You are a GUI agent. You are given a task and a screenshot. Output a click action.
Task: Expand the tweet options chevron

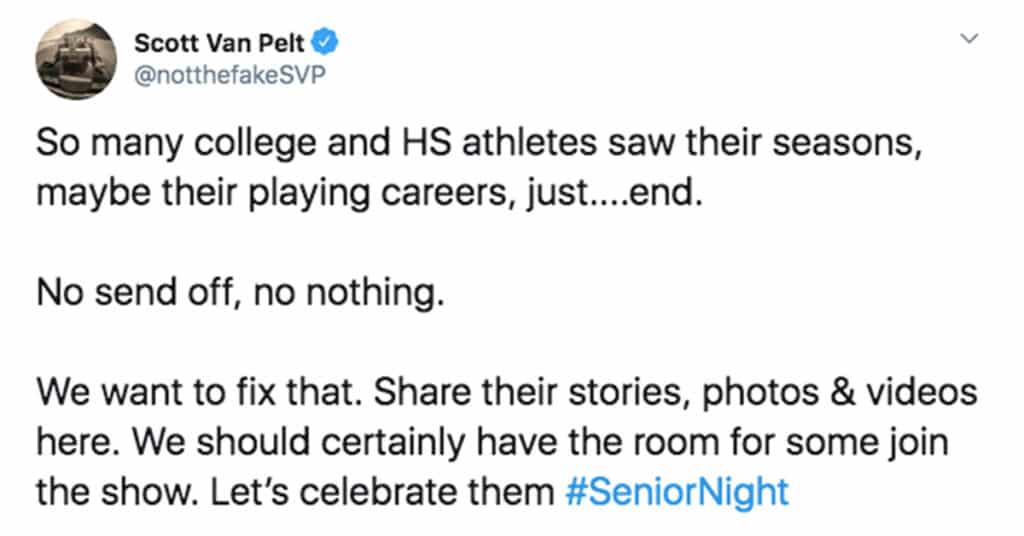tap(969, 39)
